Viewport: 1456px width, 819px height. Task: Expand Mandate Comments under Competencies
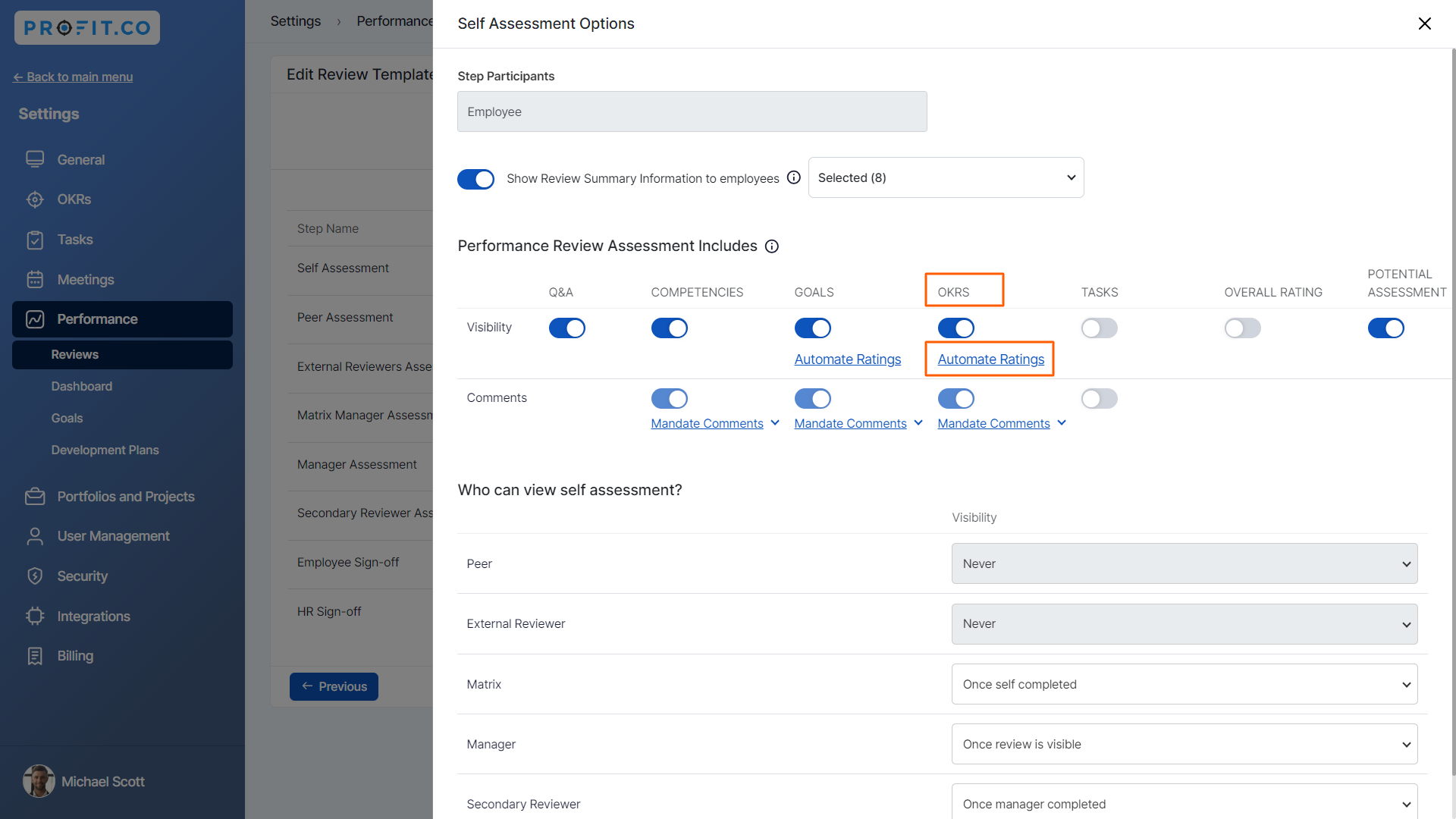pos(774,423)
